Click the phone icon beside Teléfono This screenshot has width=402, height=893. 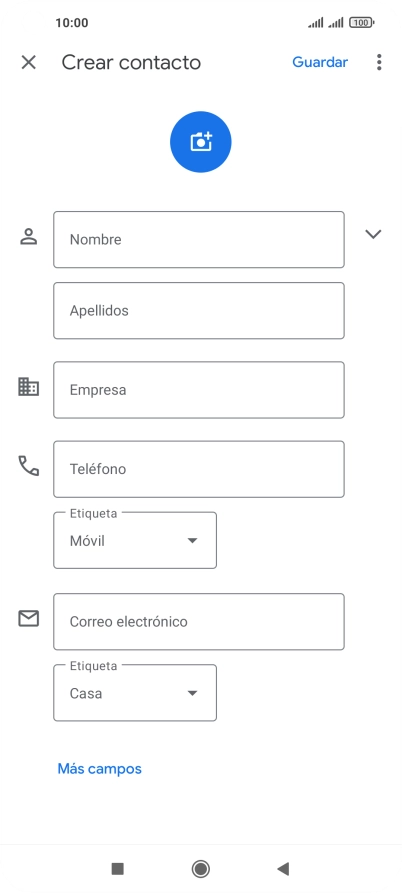28,466
